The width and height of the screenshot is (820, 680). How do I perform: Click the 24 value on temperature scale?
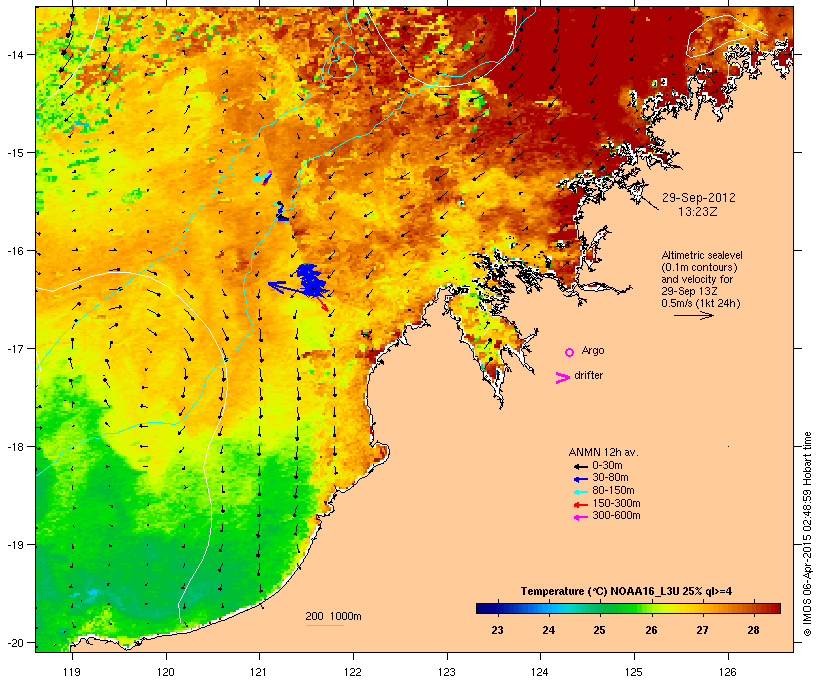coord(549,630)
